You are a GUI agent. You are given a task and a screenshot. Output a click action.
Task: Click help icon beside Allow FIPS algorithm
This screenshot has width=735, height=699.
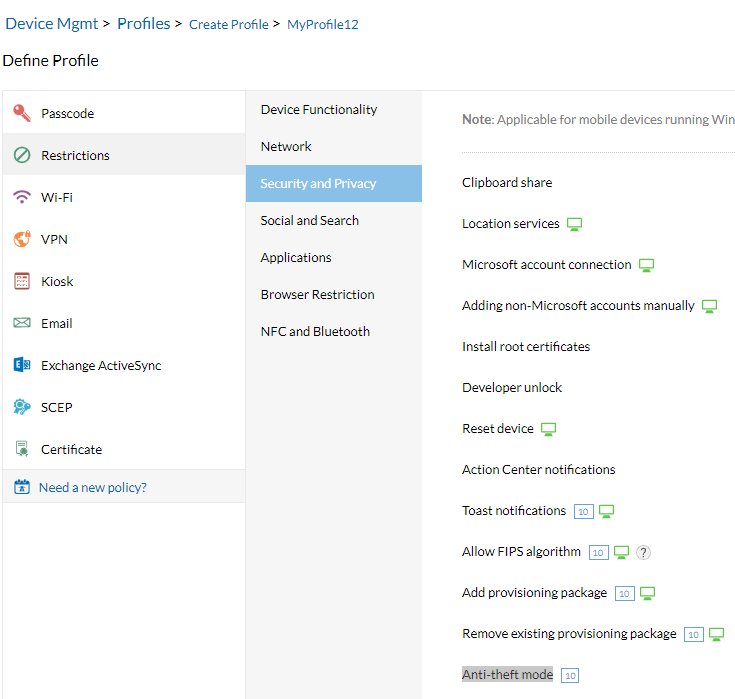coord(644,552)
